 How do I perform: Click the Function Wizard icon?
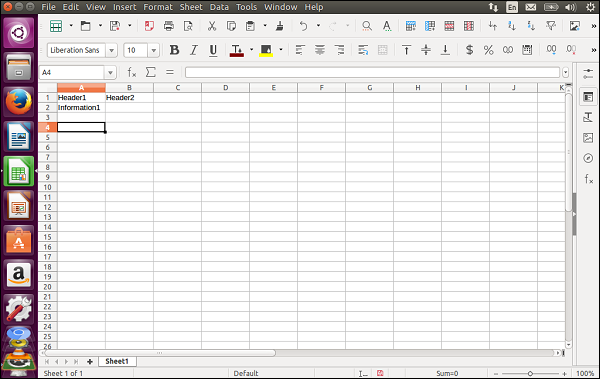pyautogui.click(x=132, y=72)
